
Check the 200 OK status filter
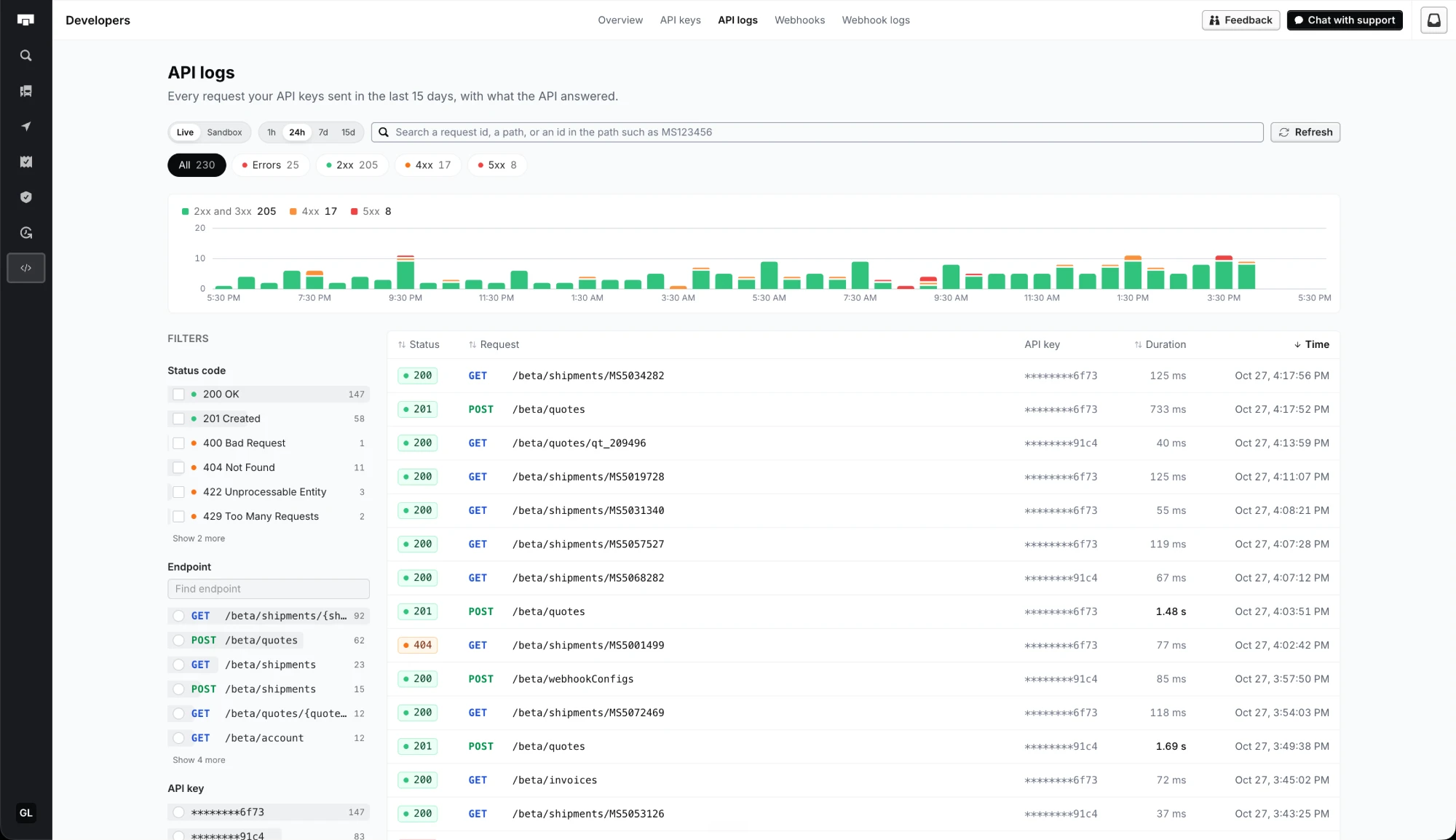178,395
